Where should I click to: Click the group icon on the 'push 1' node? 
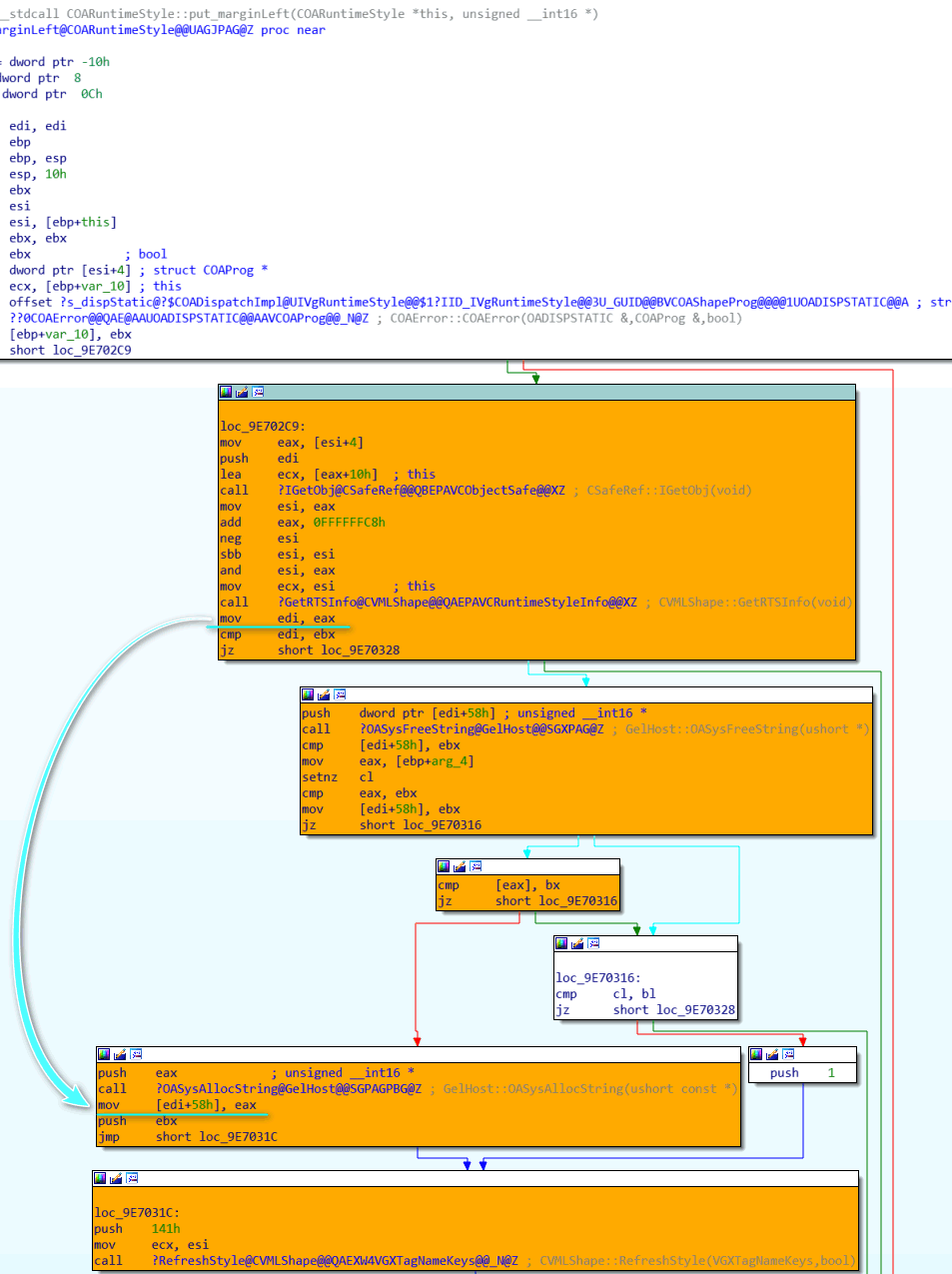point(788,1054)
